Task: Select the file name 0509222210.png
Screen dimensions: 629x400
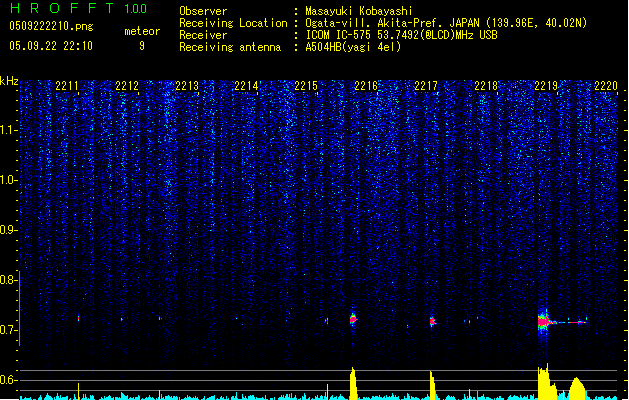Action: 51,26
